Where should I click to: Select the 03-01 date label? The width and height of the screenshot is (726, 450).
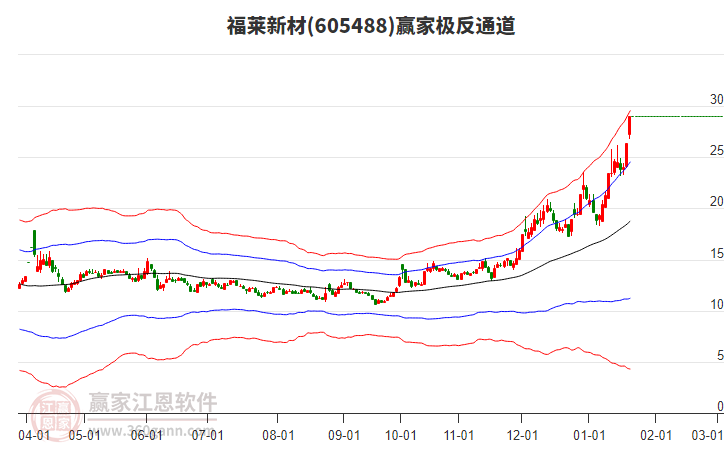pyautogui.click(x=707, y=436)
